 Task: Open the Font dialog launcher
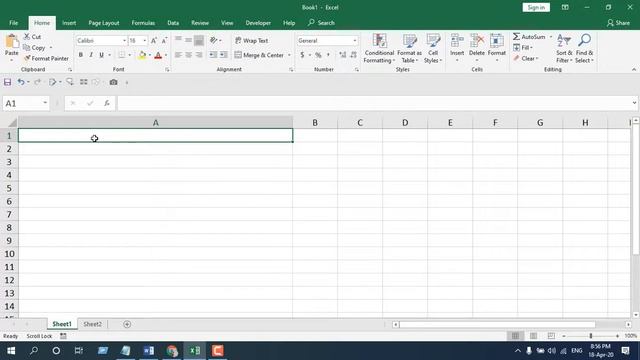click(x=167, y=70)
